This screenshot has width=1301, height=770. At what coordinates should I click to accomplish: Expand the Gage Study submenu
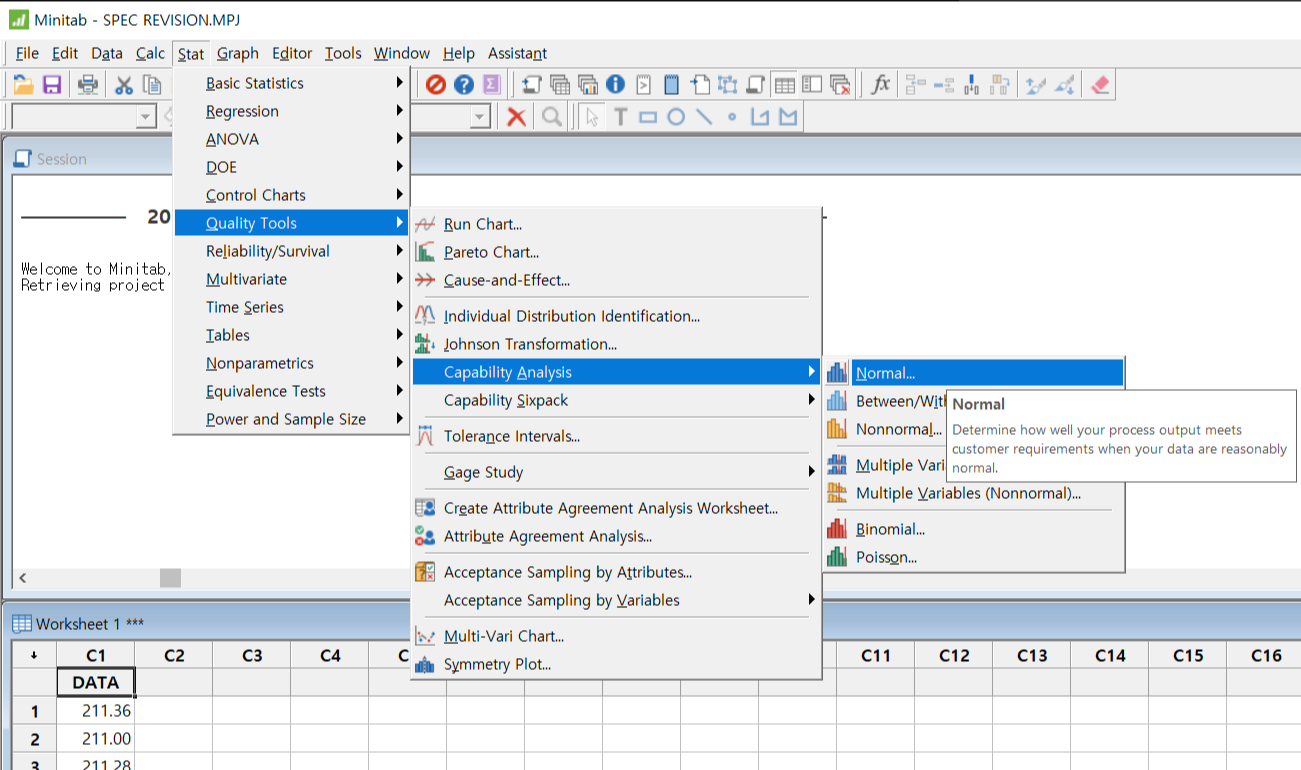tap(616, 472)
